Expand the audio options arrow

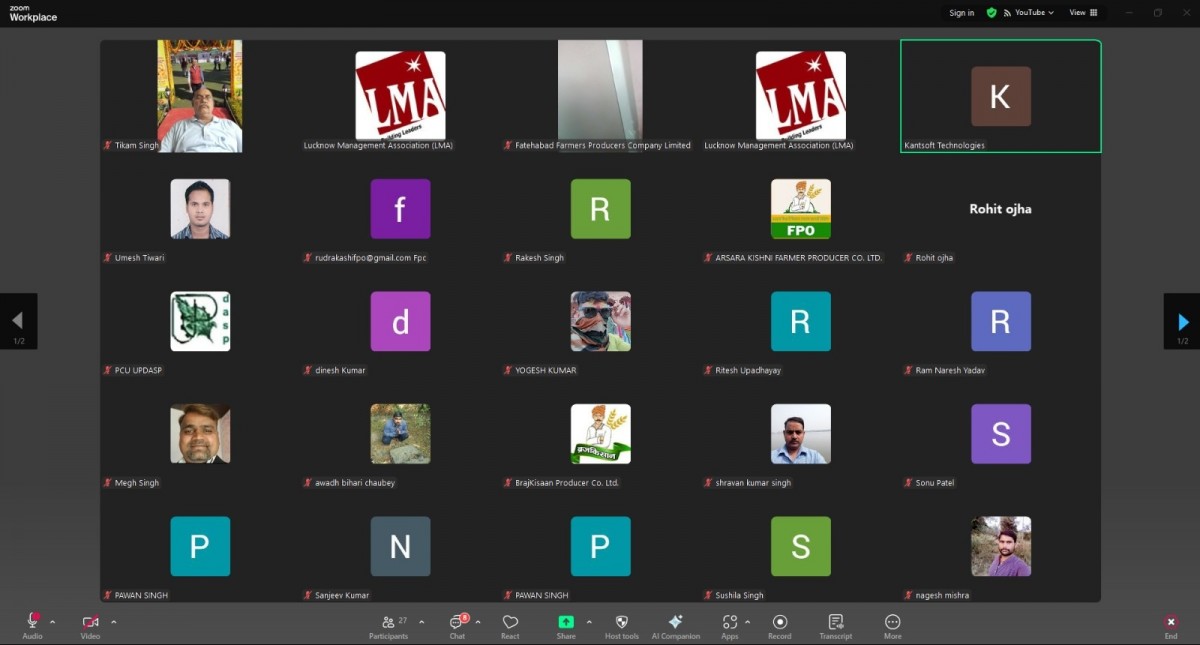(x=53, y=622)
